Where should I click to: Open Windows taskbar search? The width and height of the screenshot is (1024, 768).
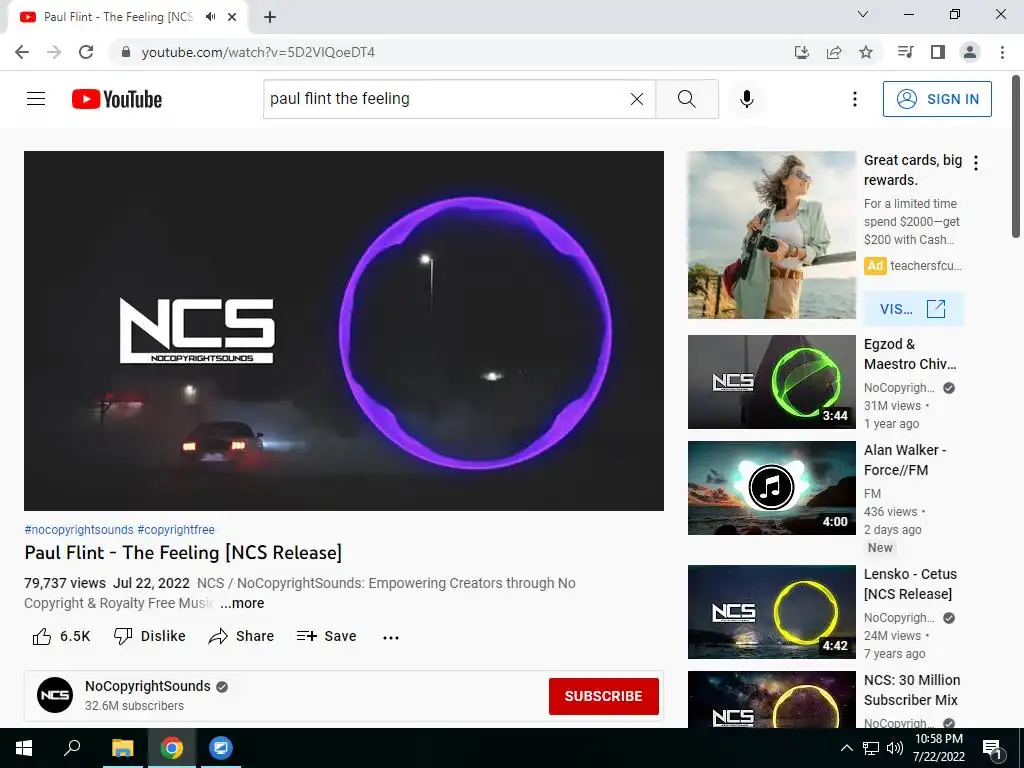[72, 748]
